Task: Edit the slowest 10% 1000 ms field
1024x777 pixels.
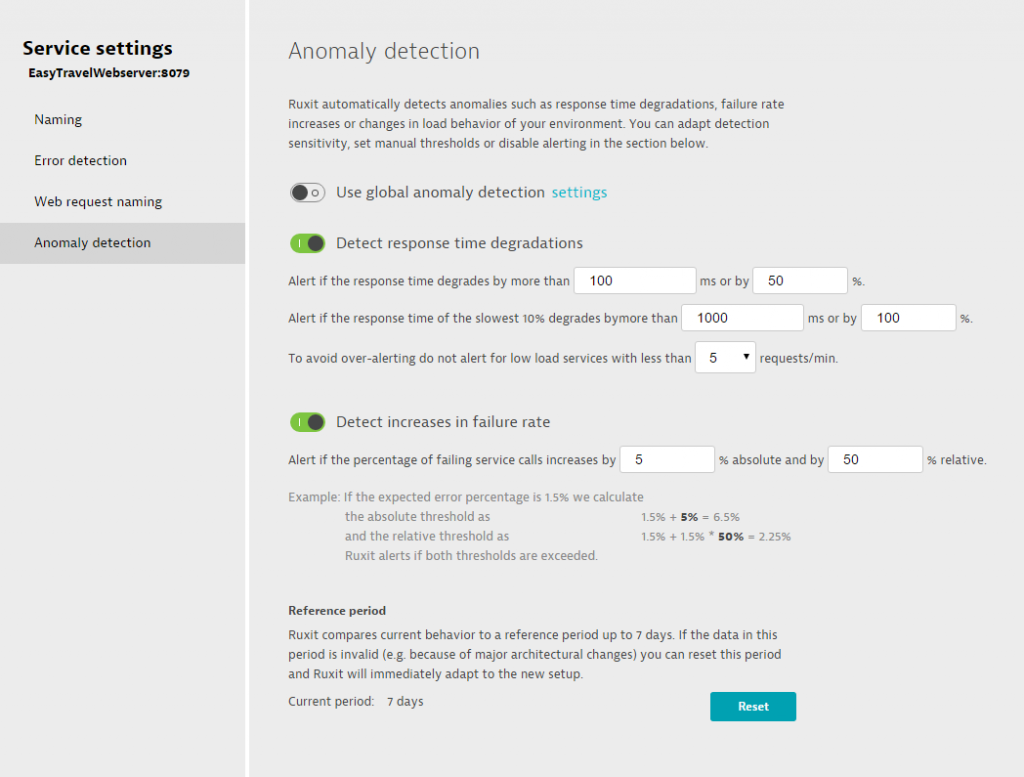Action: (x=742, y=318)
